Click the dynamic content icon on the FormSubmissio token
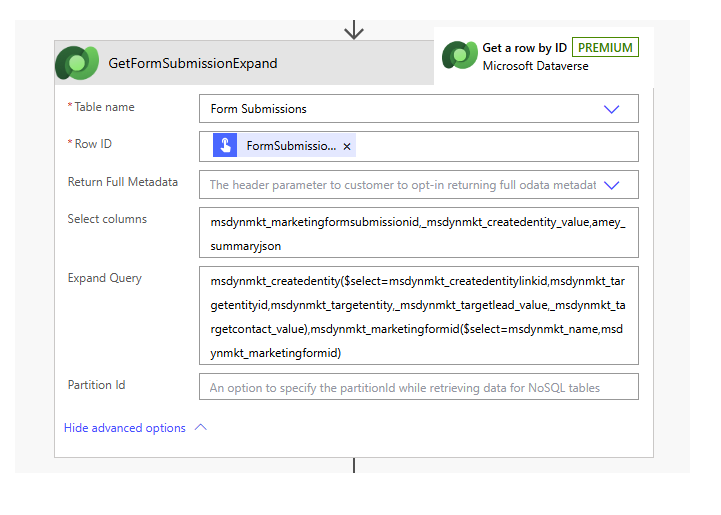The height and width of the screenshot is (515, 721). (225, 145)
